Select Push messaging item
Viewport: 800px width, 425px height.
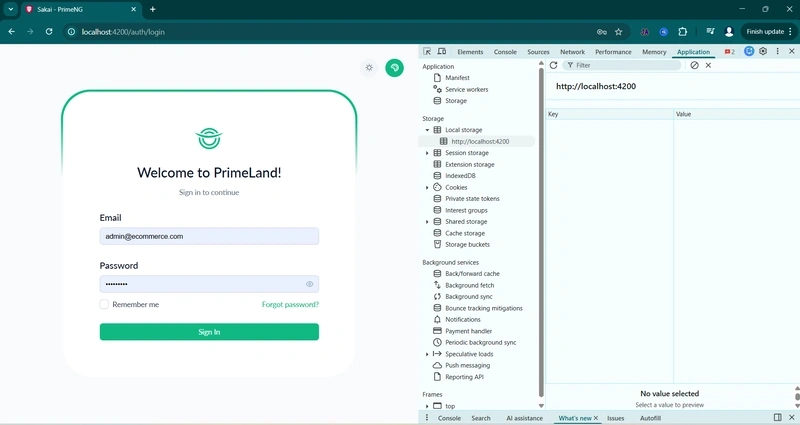pos(467,365)
